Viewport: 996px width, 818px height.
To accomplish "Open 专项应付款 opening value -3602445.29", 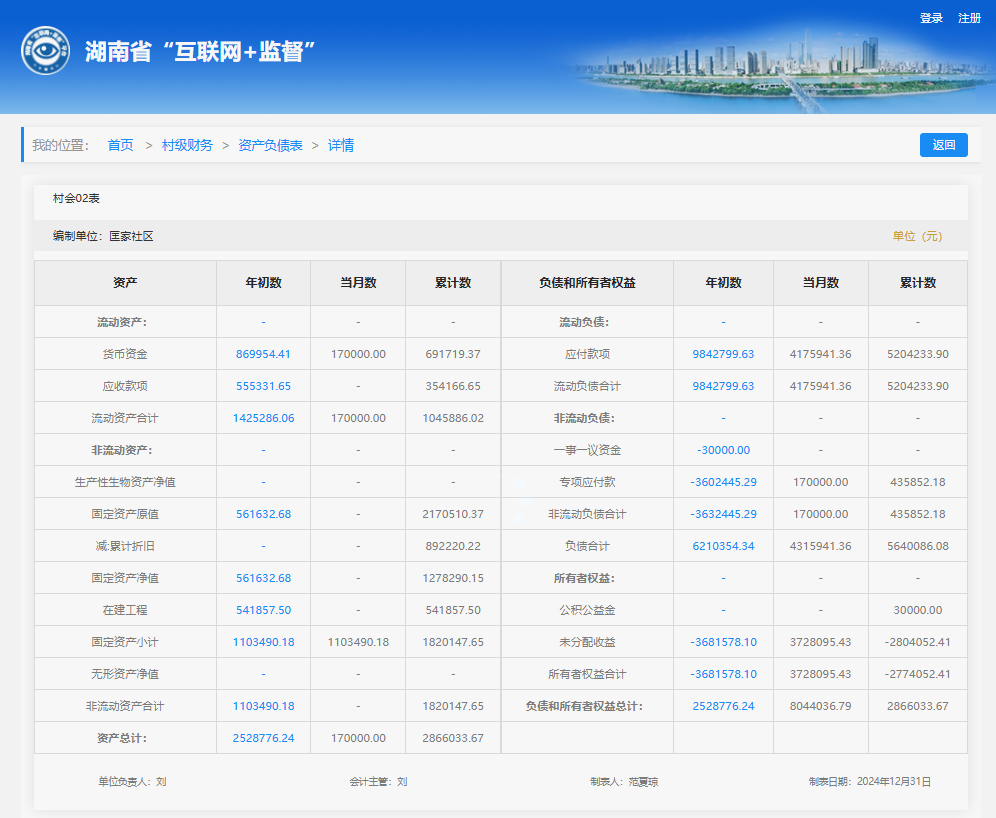I will tap(723, 482).
